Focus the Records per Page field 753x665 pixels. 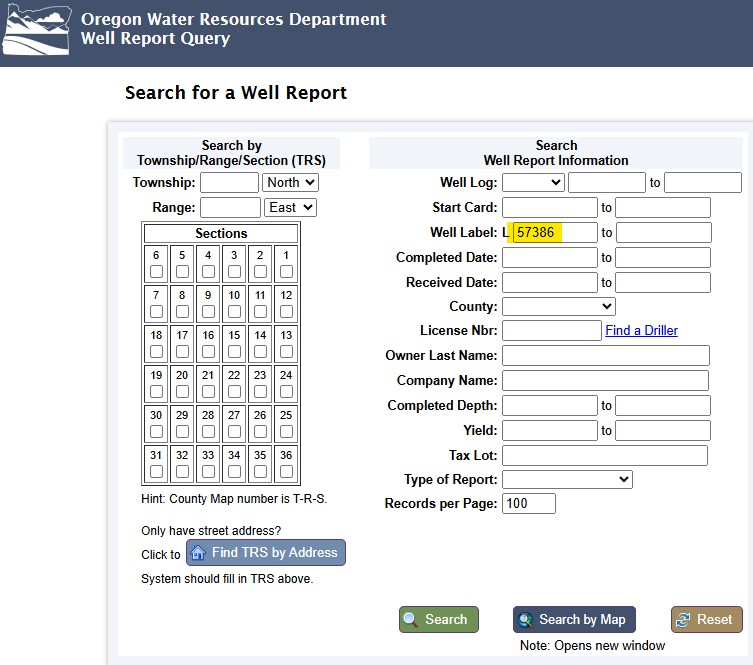click(528, 503)
